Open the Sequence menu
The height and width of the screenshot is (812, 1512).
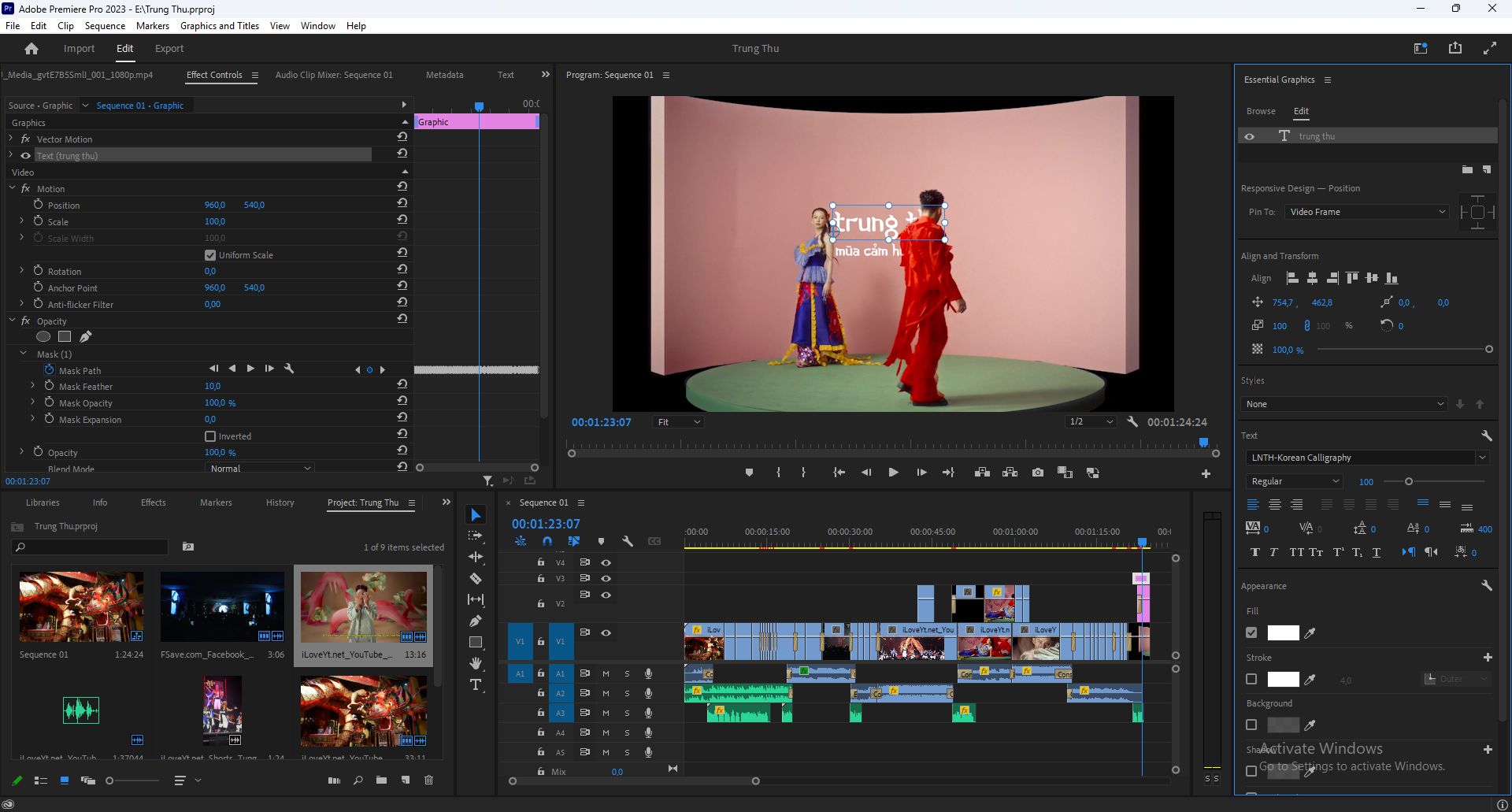pyautogui.click(x=105, y=26)
